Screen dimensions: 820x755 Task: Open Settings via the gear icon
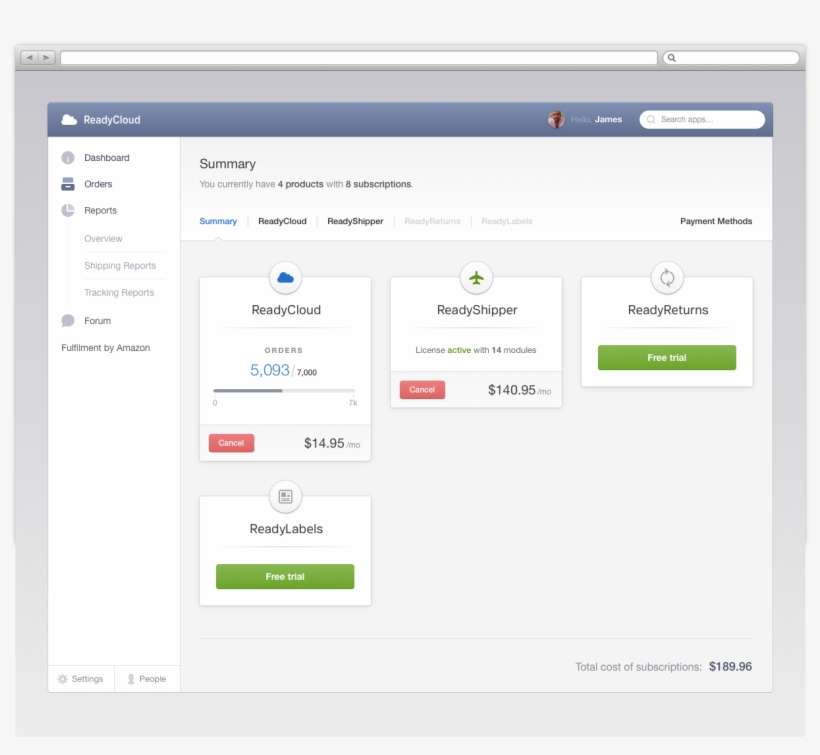coord(80,678)
